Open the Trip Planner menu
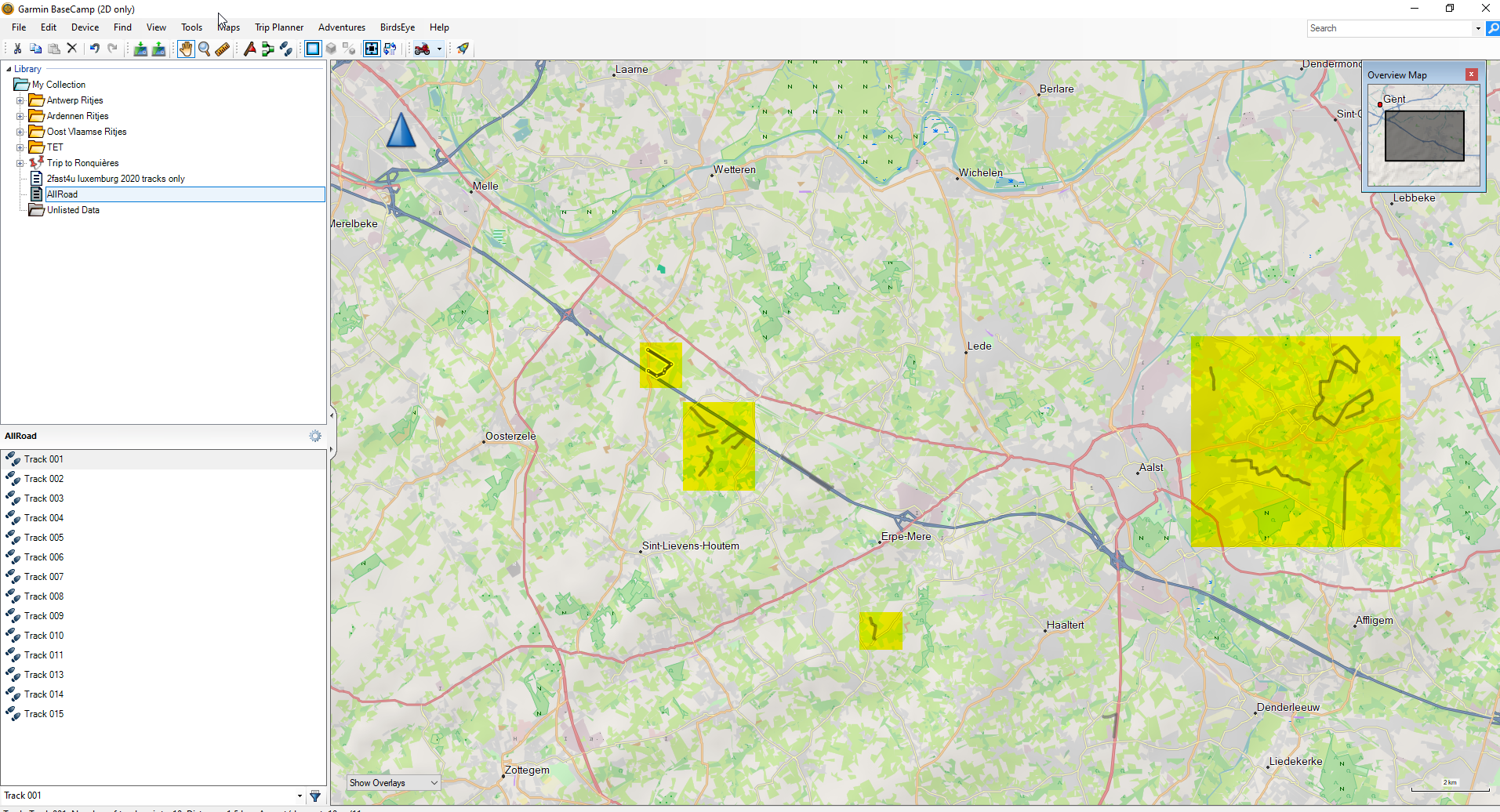 (x=279, y=27)
